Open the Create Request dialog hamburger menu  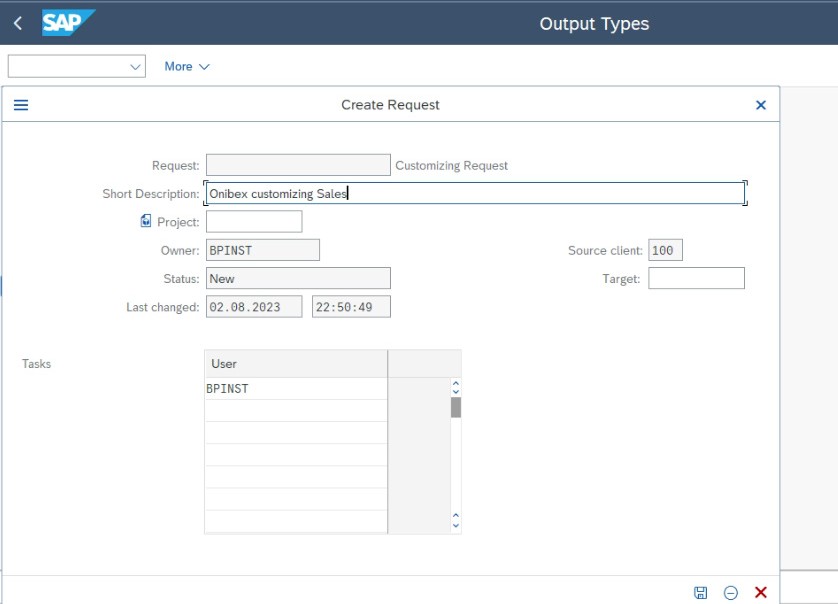pyautogui.click(x=21, y=105)
